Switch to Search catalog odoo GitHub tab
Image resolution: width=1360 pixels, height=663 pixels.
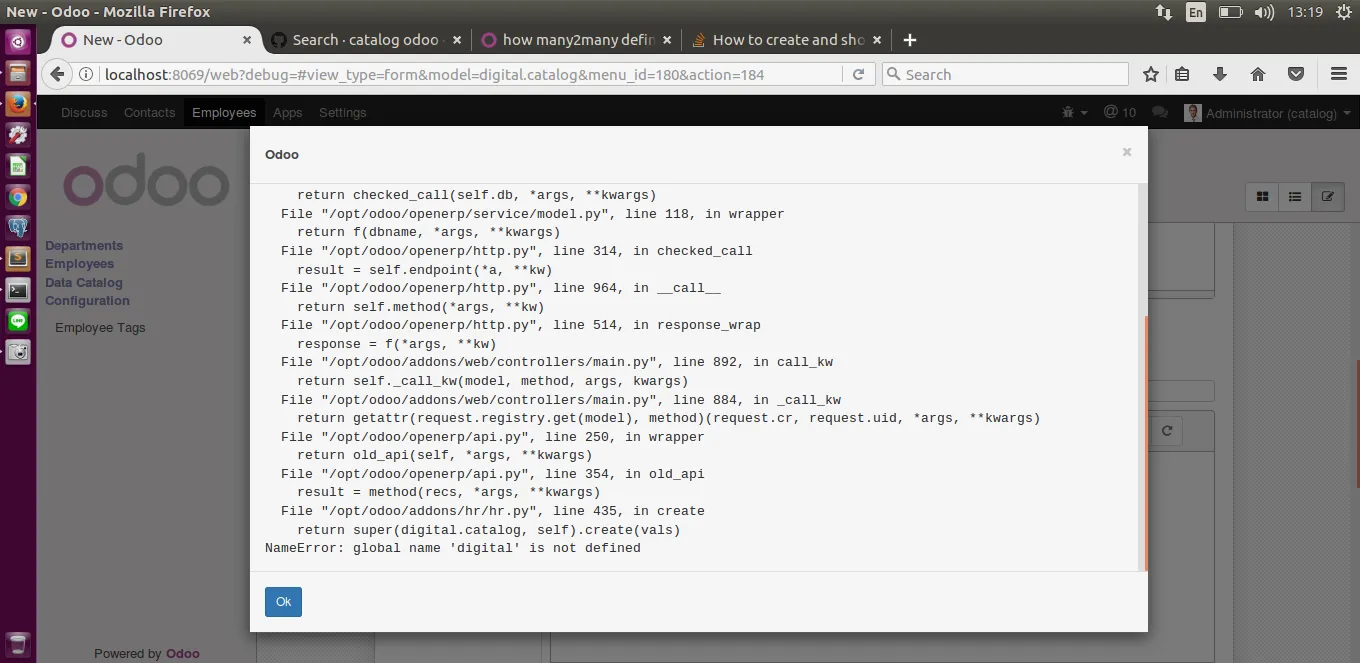(x=365, y=40)
